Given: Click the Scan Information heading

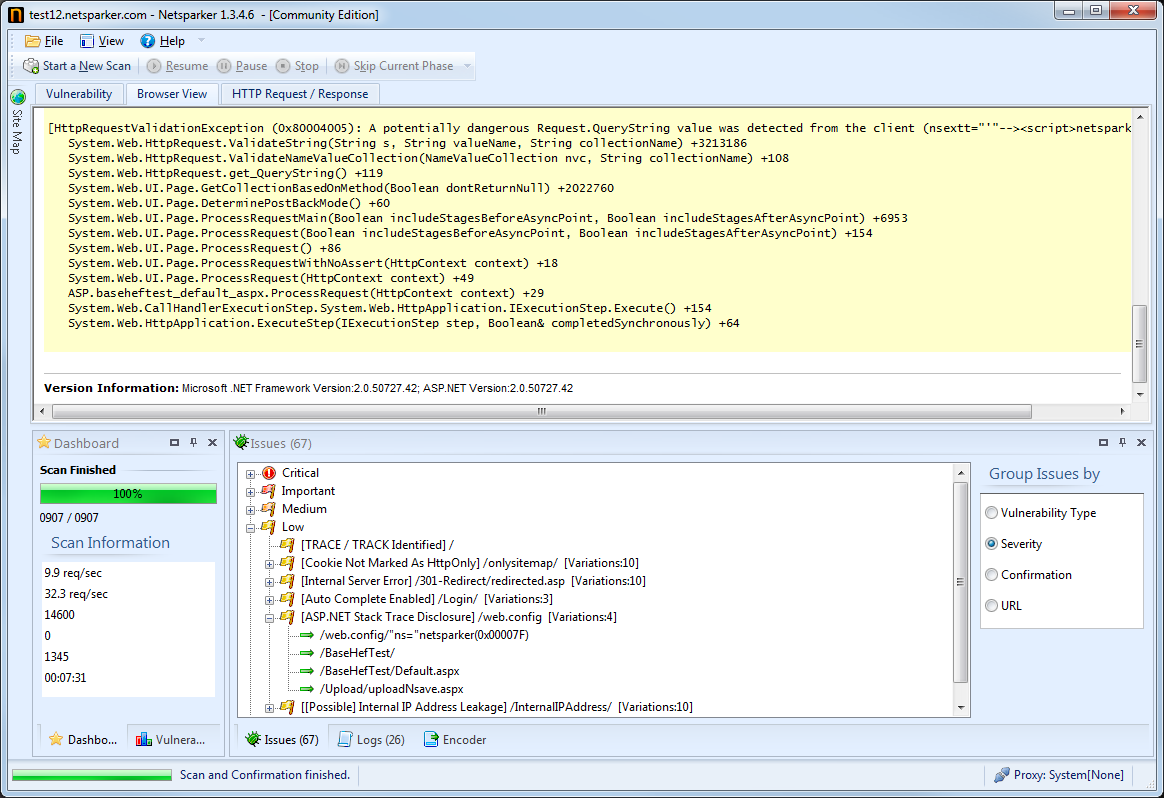Looking at the screenshot, I should (111, 543).
